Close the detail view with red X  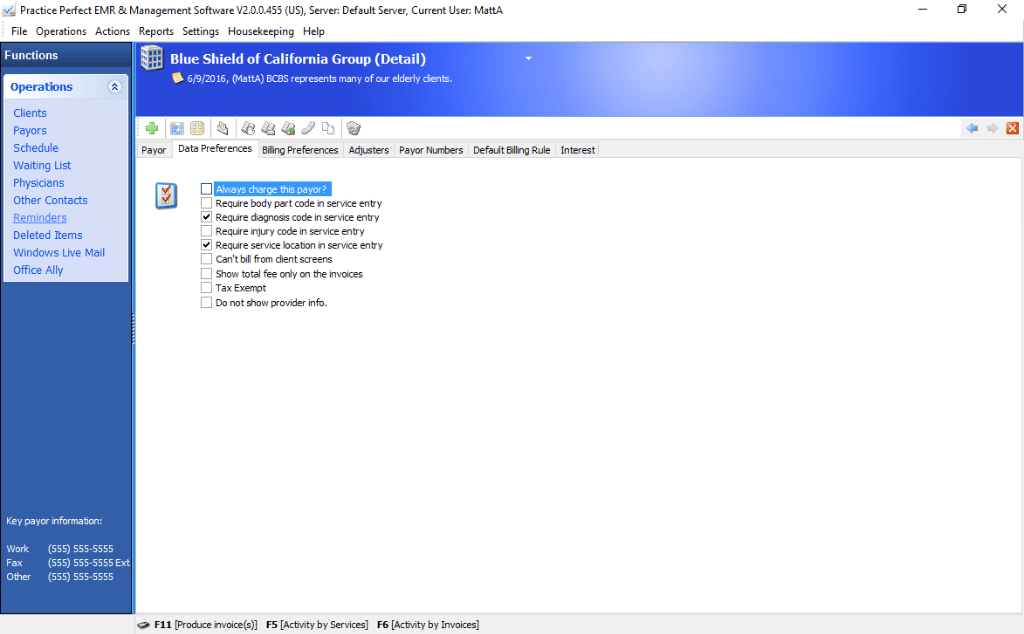coord(1012,128)
